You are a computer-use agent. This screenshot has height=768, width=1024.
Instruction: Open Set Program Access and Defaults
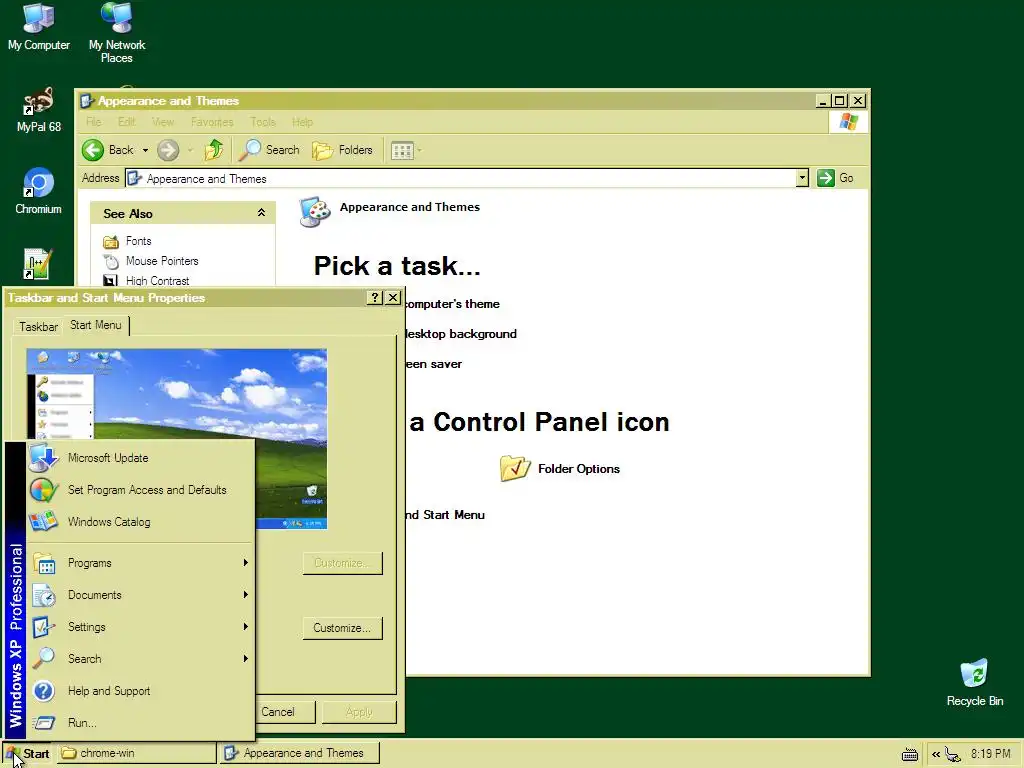coord(140,490)
